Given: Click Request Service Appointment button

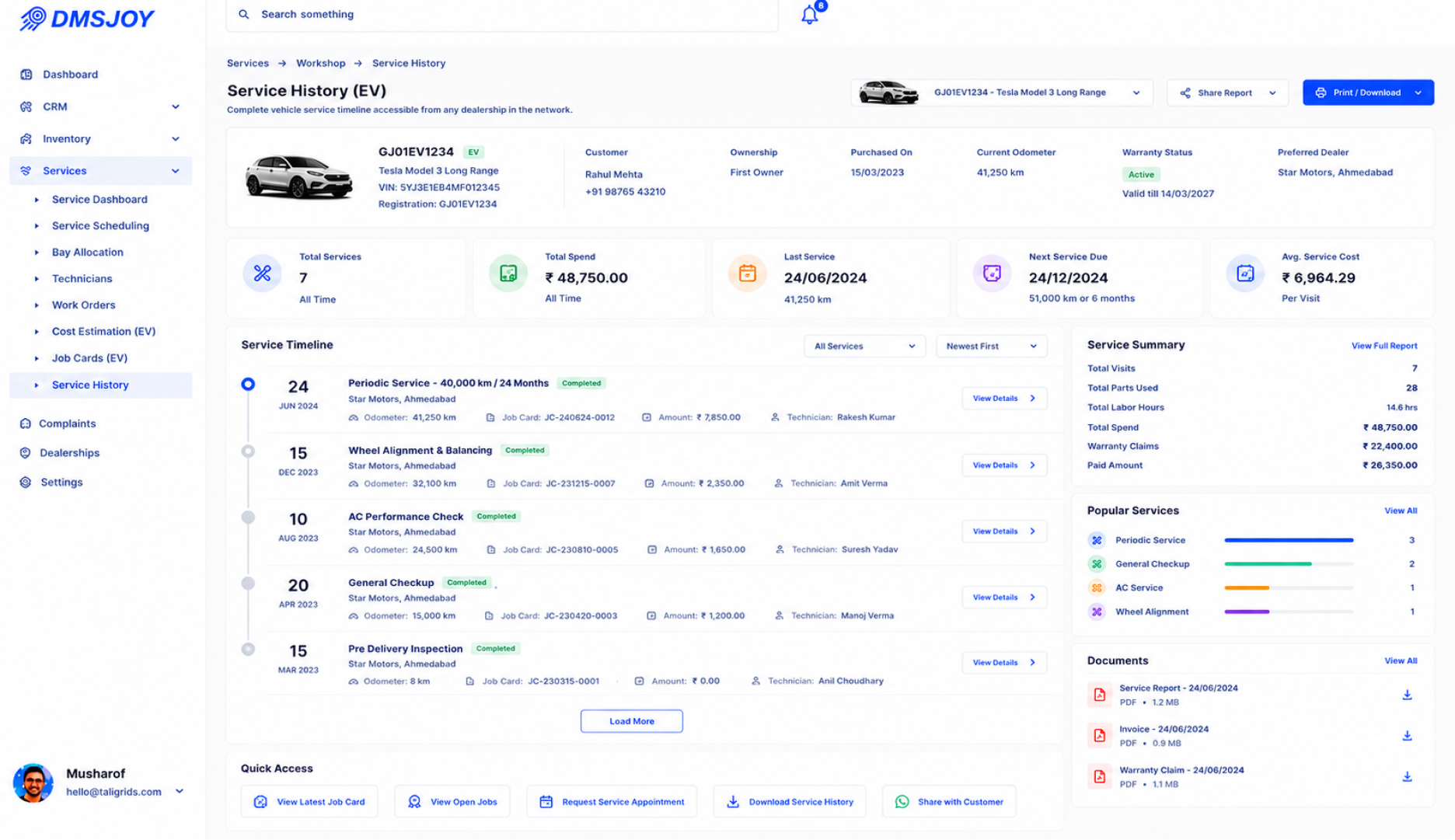Looking at the screenshot, I should tap(612, 802).
